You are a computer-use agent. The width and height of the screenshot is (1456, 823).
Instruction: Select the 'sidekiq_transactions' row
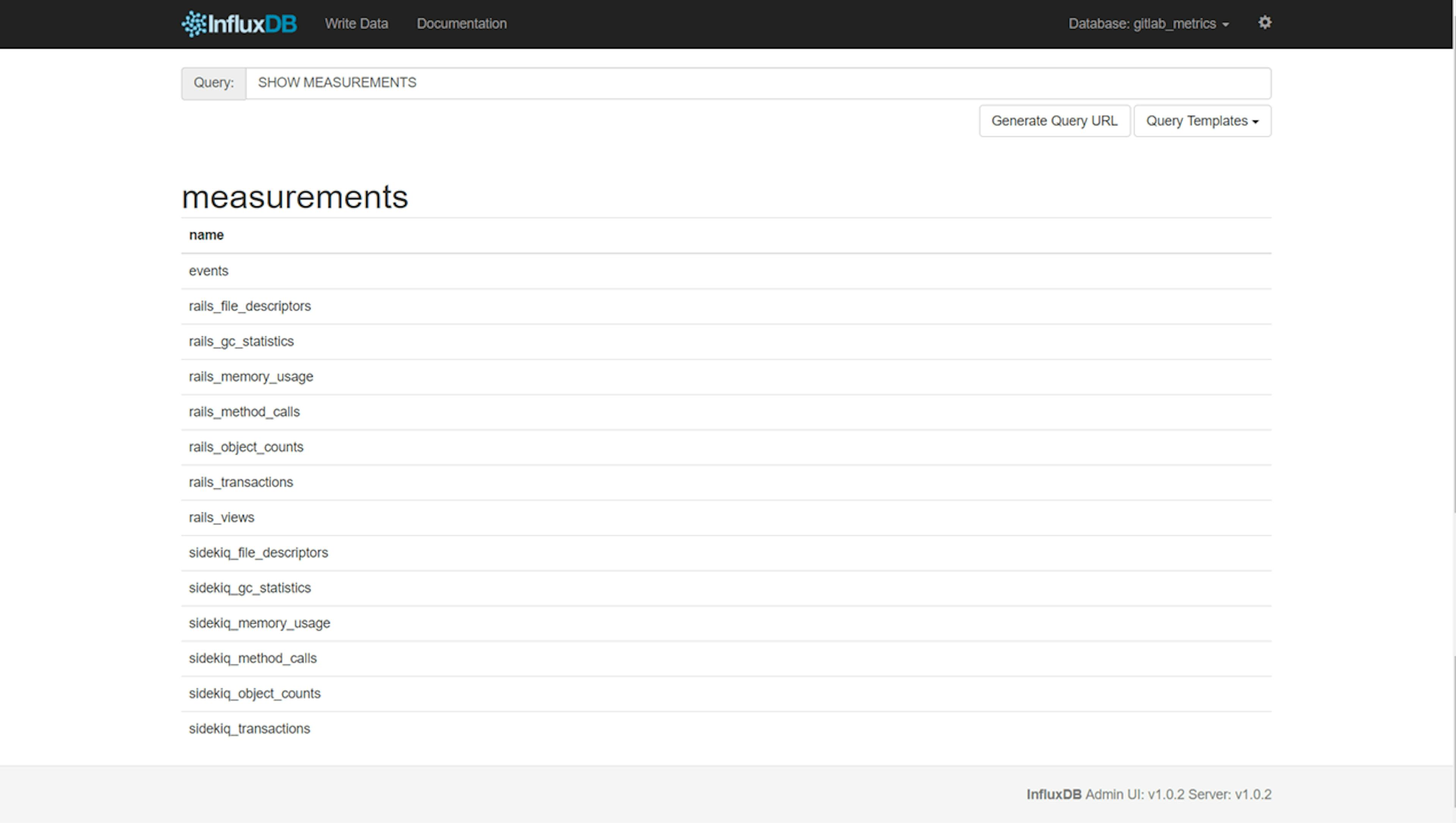point(726,729)
